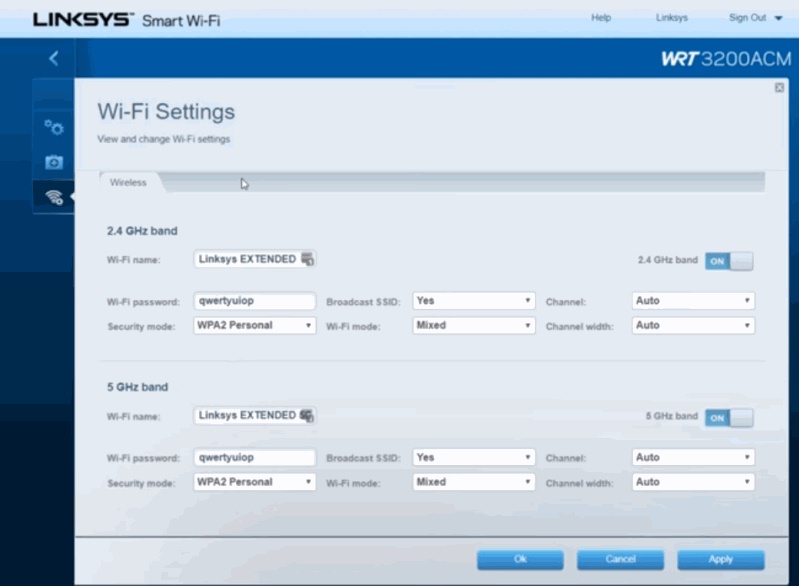
Task: Open the connectivity gears icon in sidebar
Action: point(54,127)
